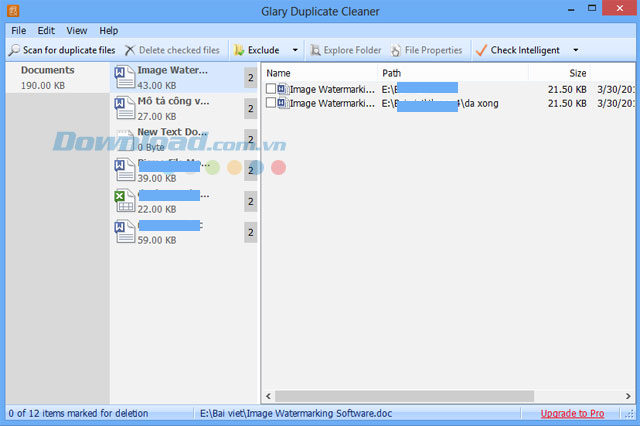
Task: Click the resize grip in the status bar corner
Action: coord(630,414)
